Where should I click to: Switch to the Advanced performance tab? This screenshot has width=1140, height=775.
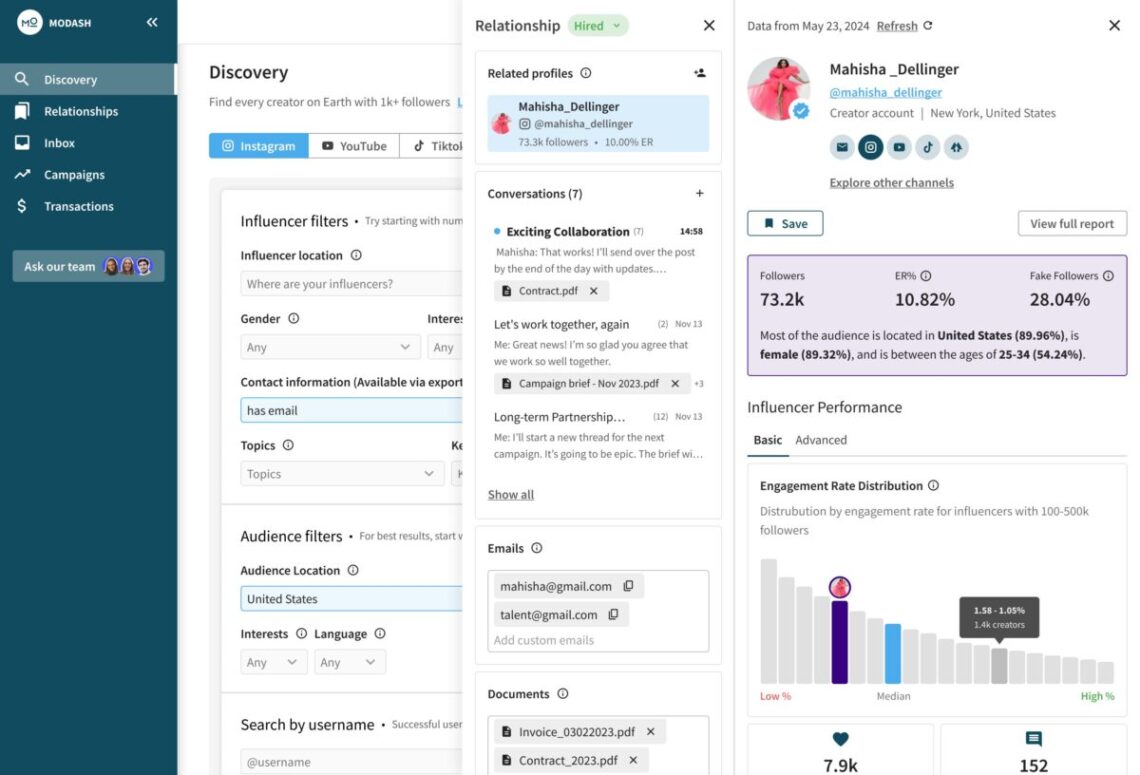820,440
